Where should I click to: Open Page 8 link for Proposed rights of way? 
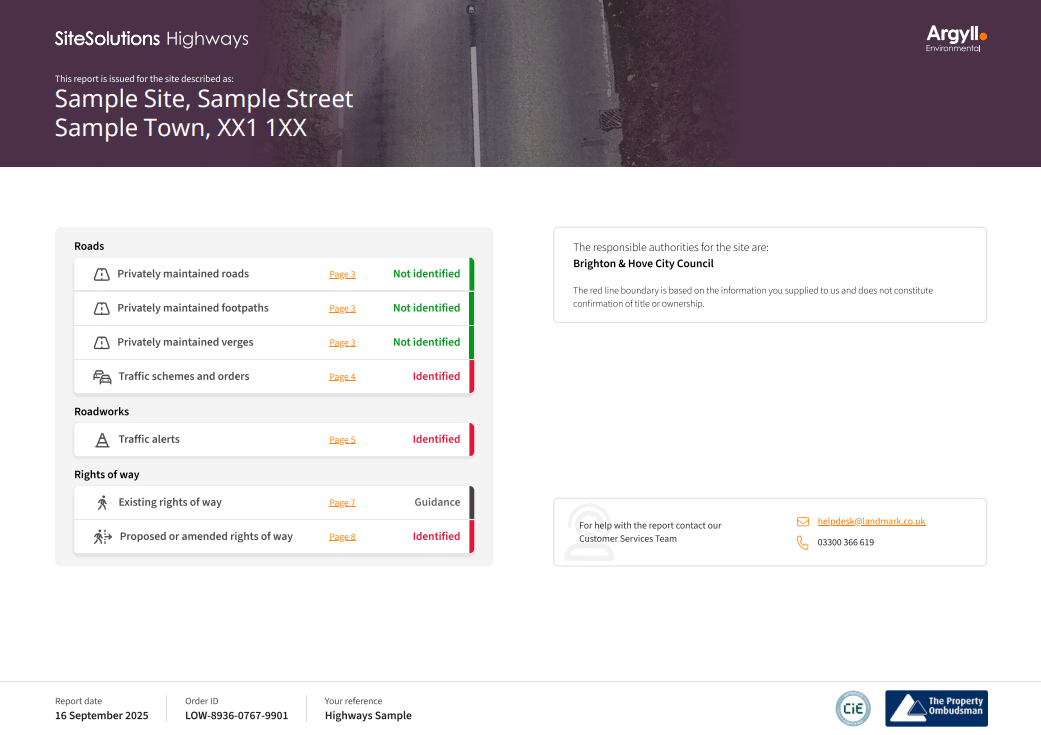[x=342, y=537]
